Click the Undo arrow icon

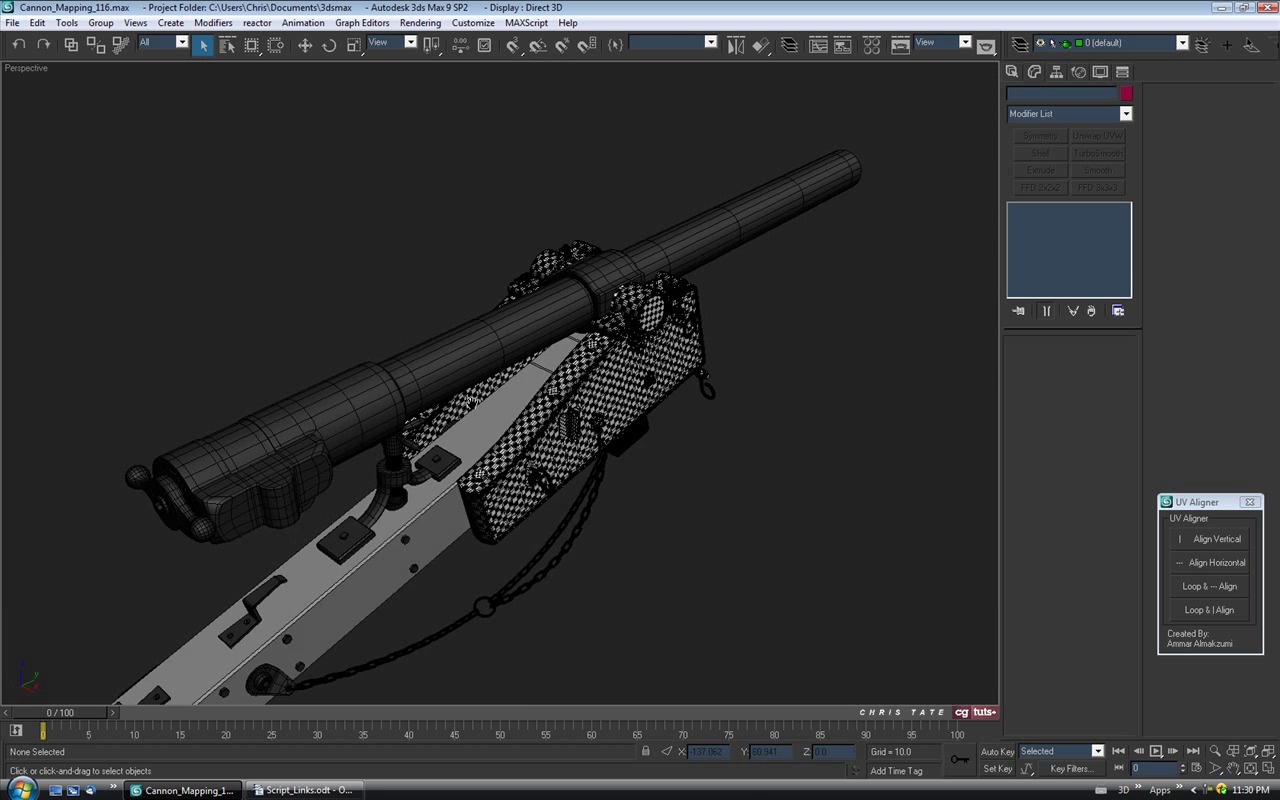[18, 44]
